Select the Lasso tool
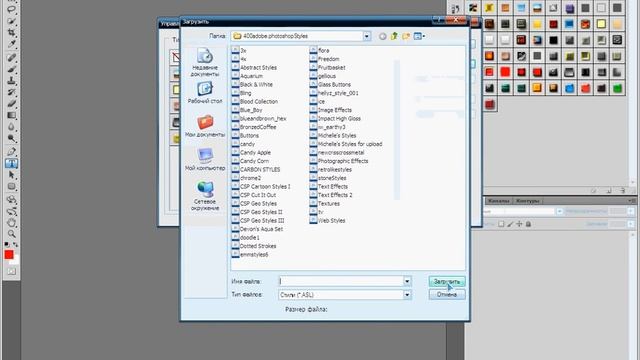The width and height of the screenshot is (640, 360). click(x=11, y=8)
